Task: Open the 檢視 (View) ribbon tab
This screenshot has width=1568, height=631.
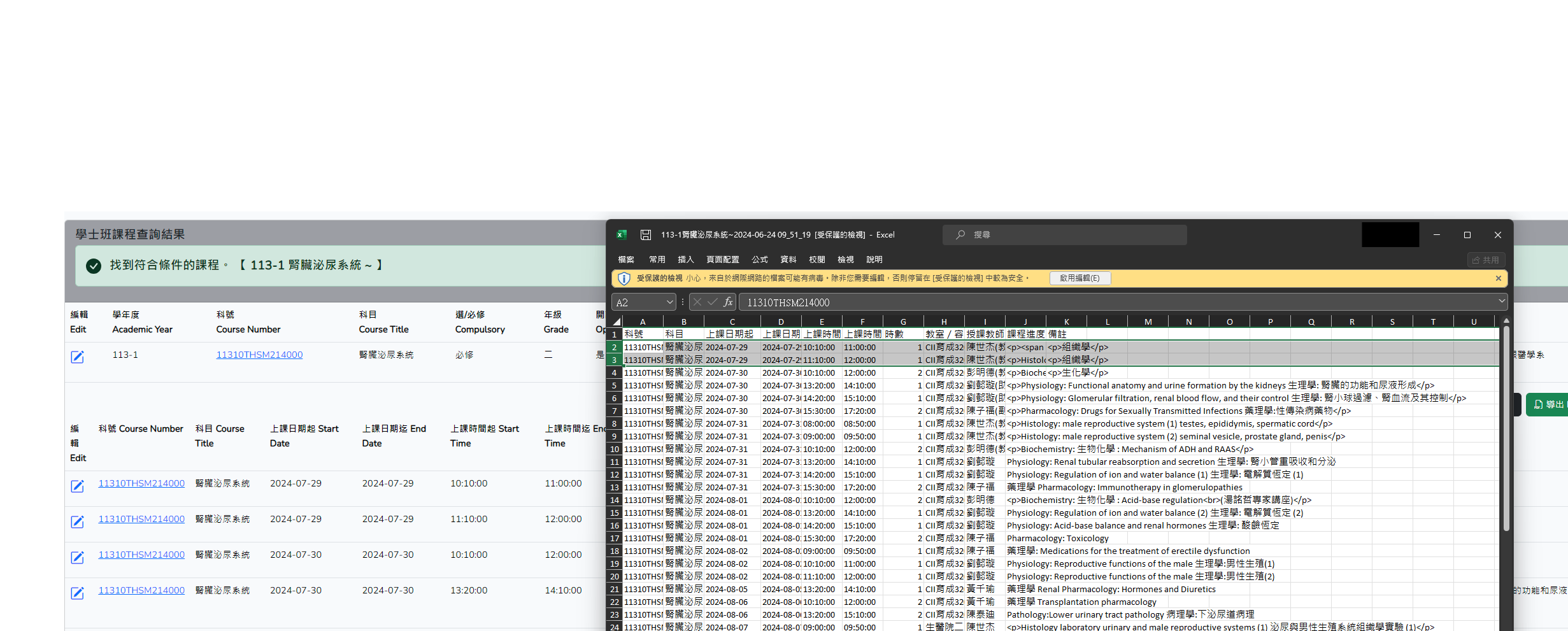Action: coord(845,260)
